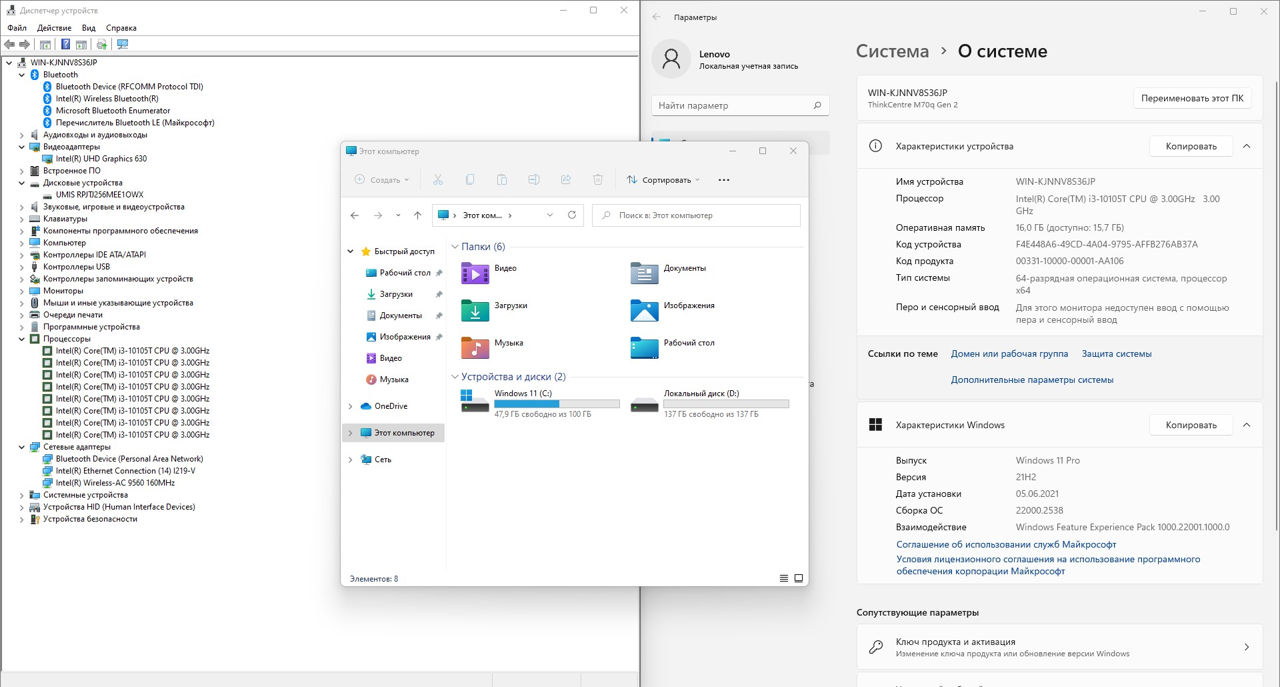Collapse the Bluetooth tree node
The width and height of the screenshot is (1280, 687).
(x=22, y=75)
